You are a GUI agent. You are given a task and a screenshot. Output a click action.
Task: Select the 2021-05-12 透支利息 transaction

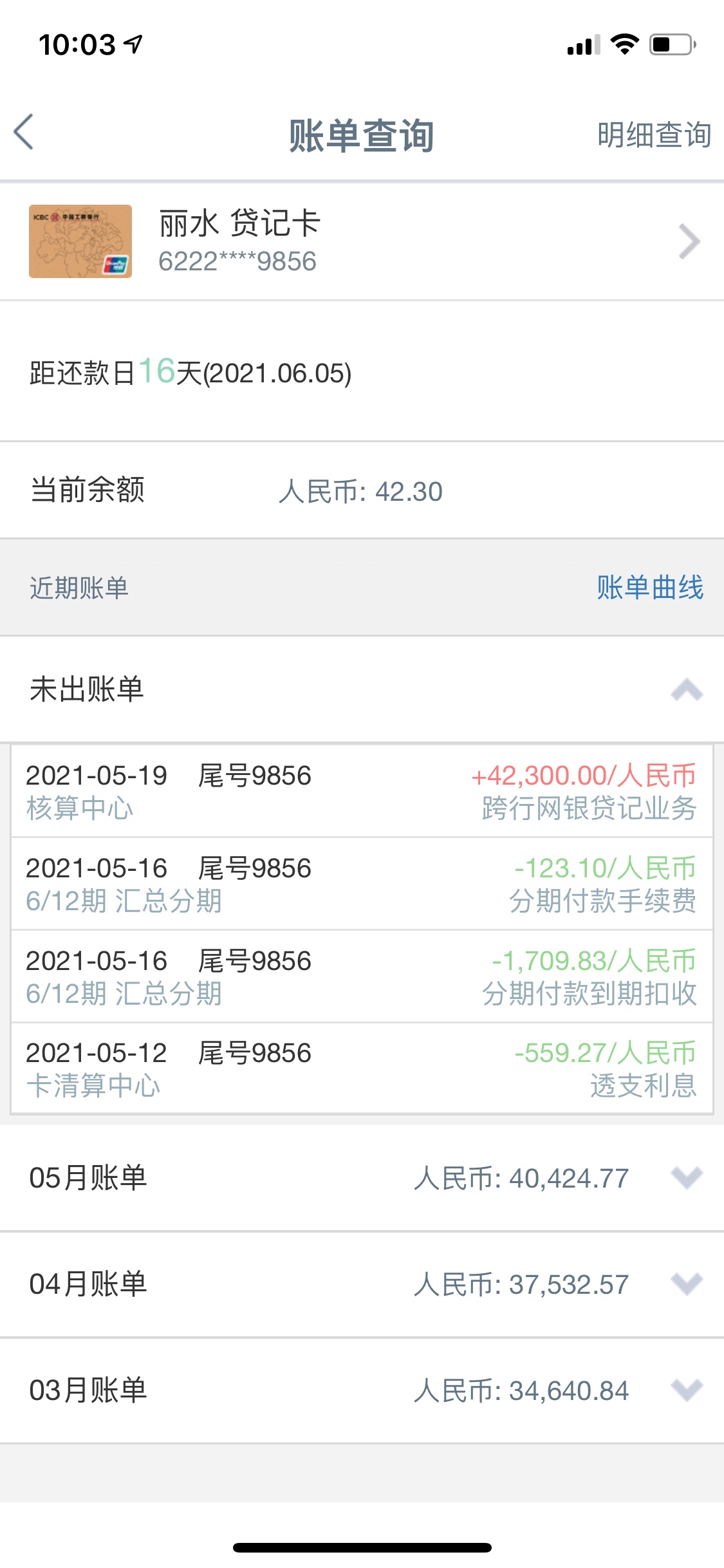[x=360, y=1069]
